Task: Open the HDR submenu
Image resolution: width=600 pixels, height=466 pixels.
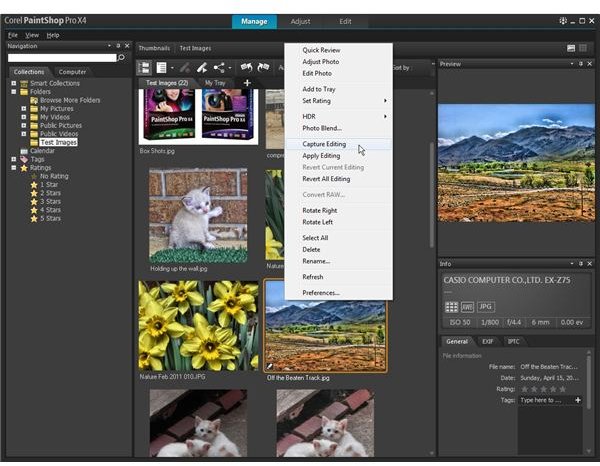Action: click(339, 116)
